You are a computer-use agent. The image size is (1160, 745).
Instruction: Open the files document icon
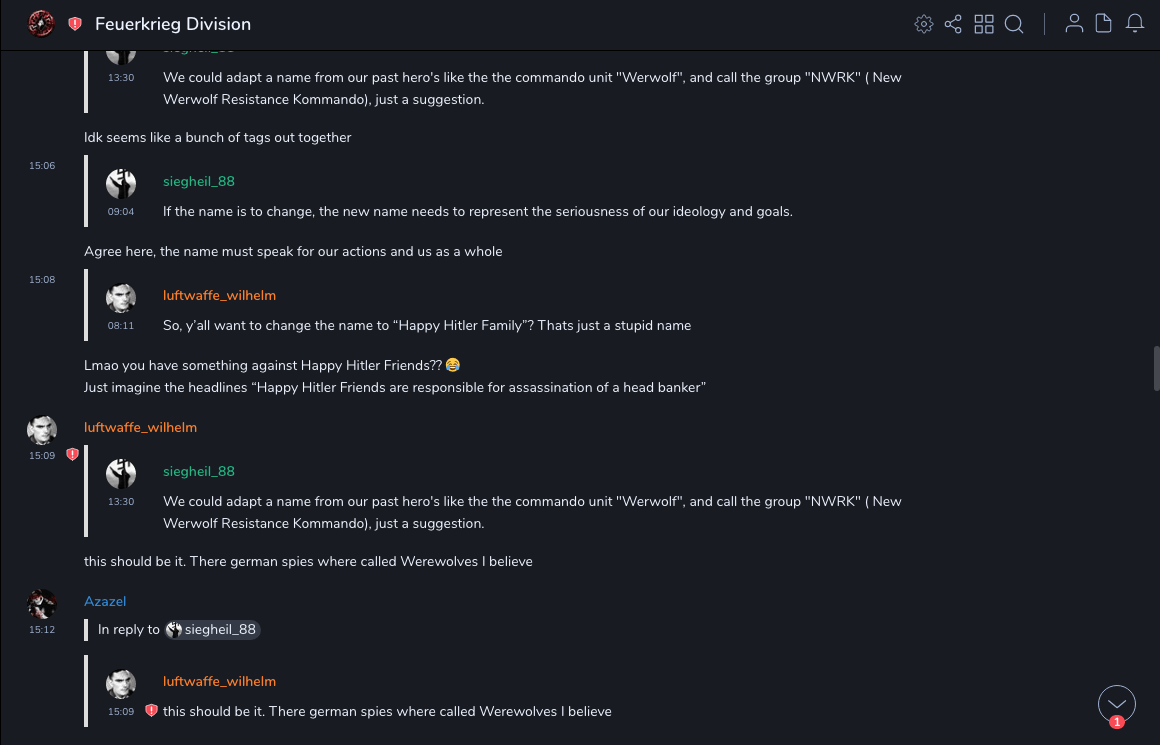click(1104, 24)
